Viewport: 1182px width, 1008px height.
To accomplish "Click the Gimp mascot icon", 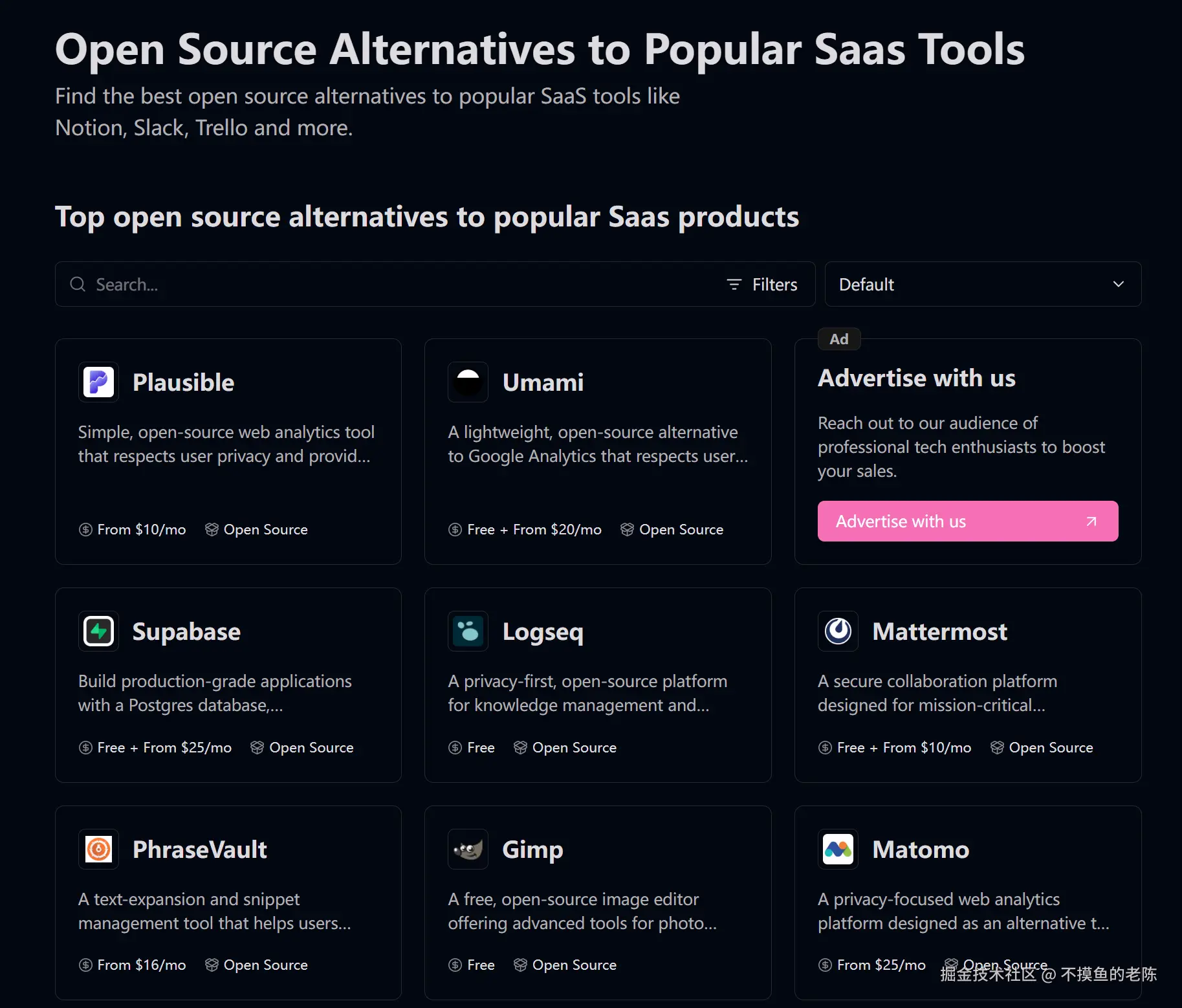I will pos(468,849).
